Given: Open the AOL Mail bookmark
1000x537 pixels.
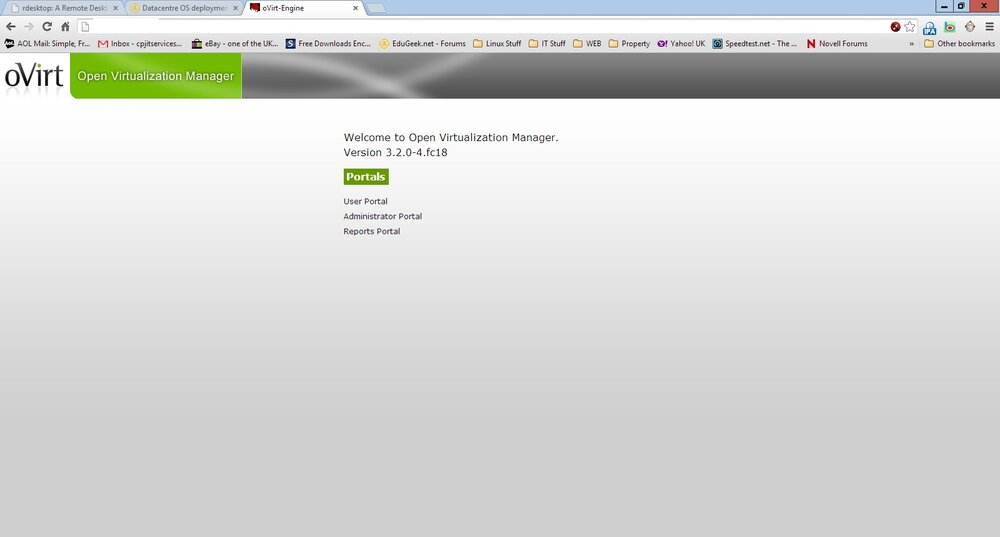Looking at the screenshot, I should pos(48,44).
